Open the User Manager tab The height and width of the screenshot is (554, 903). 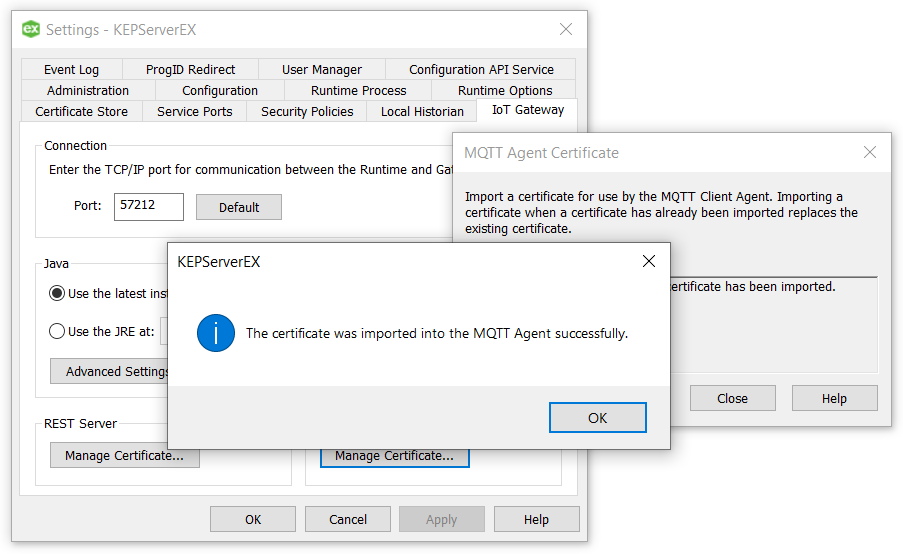coord(322,70)
